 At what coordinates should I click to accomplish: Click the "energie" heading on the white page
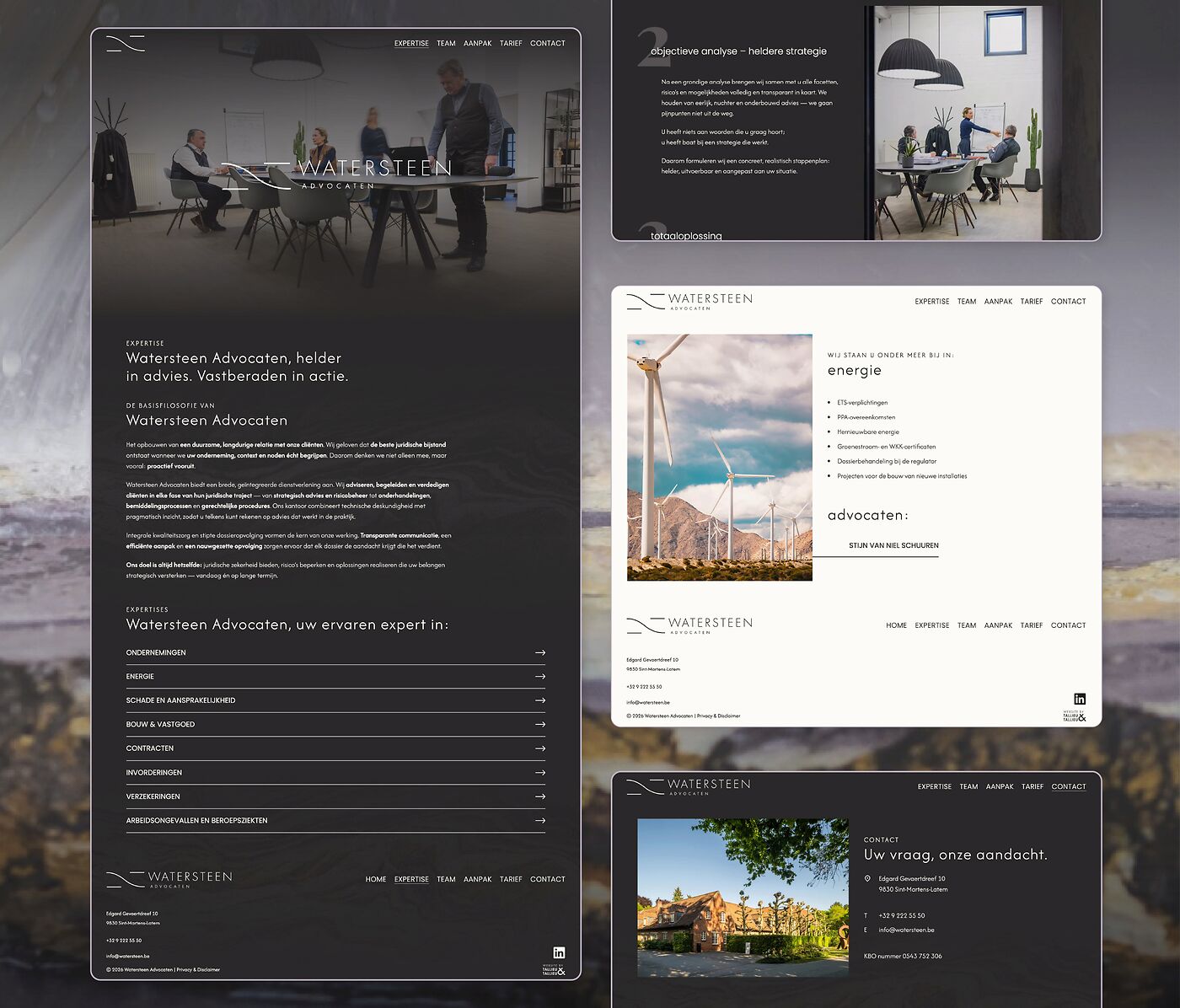coord(855,370)
